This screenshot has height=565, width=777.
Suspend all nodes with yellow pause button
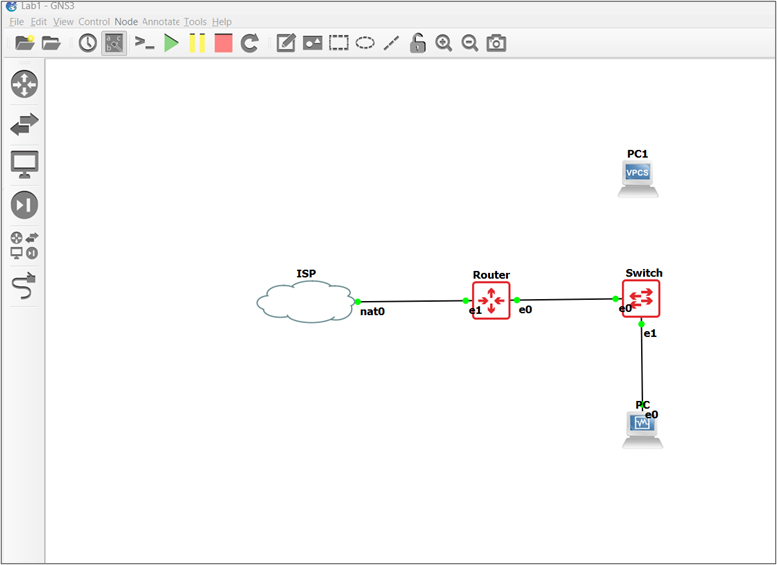[197, 43]
